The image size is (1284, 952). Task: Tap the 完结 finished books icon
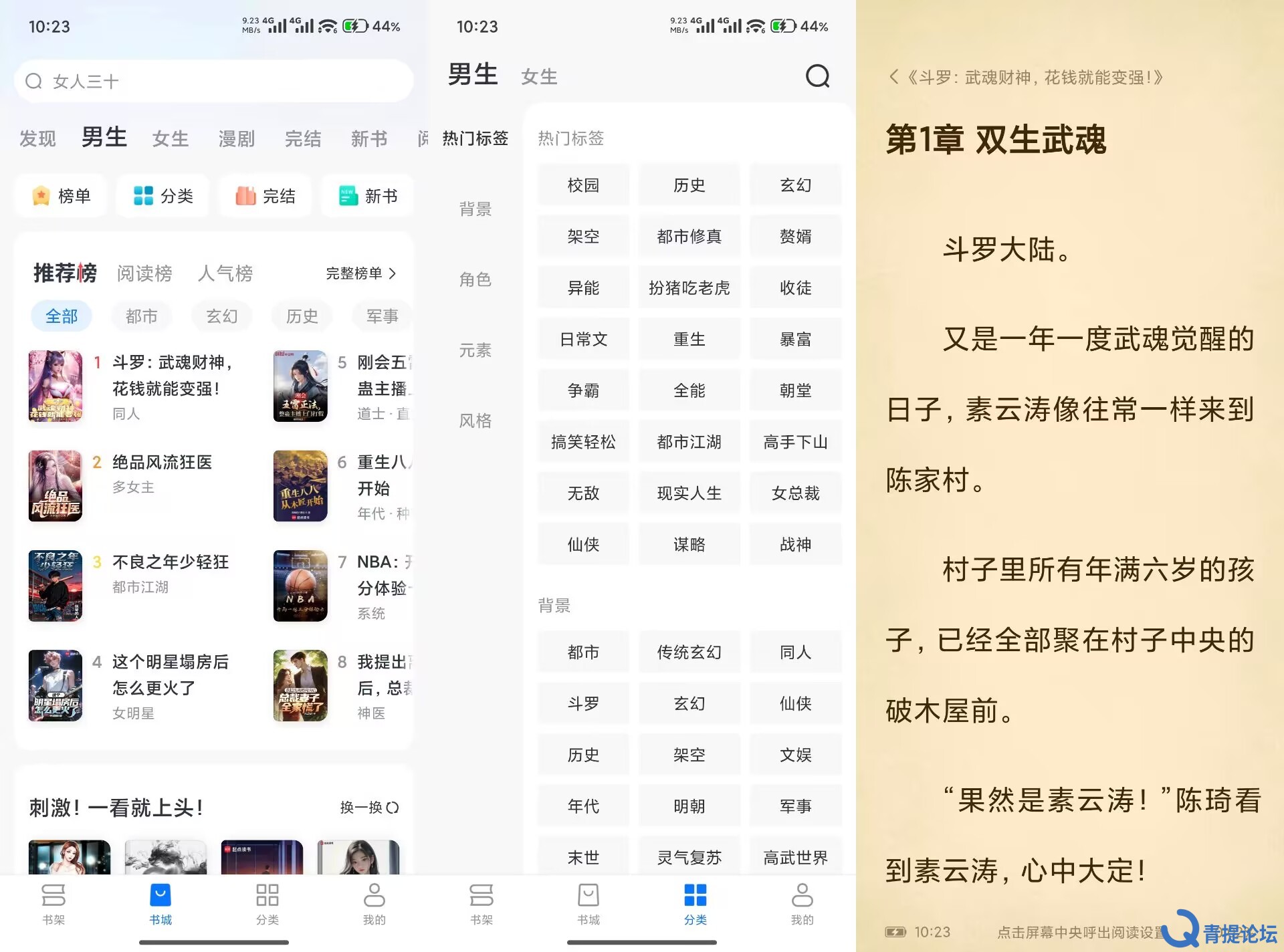(265, 196)
